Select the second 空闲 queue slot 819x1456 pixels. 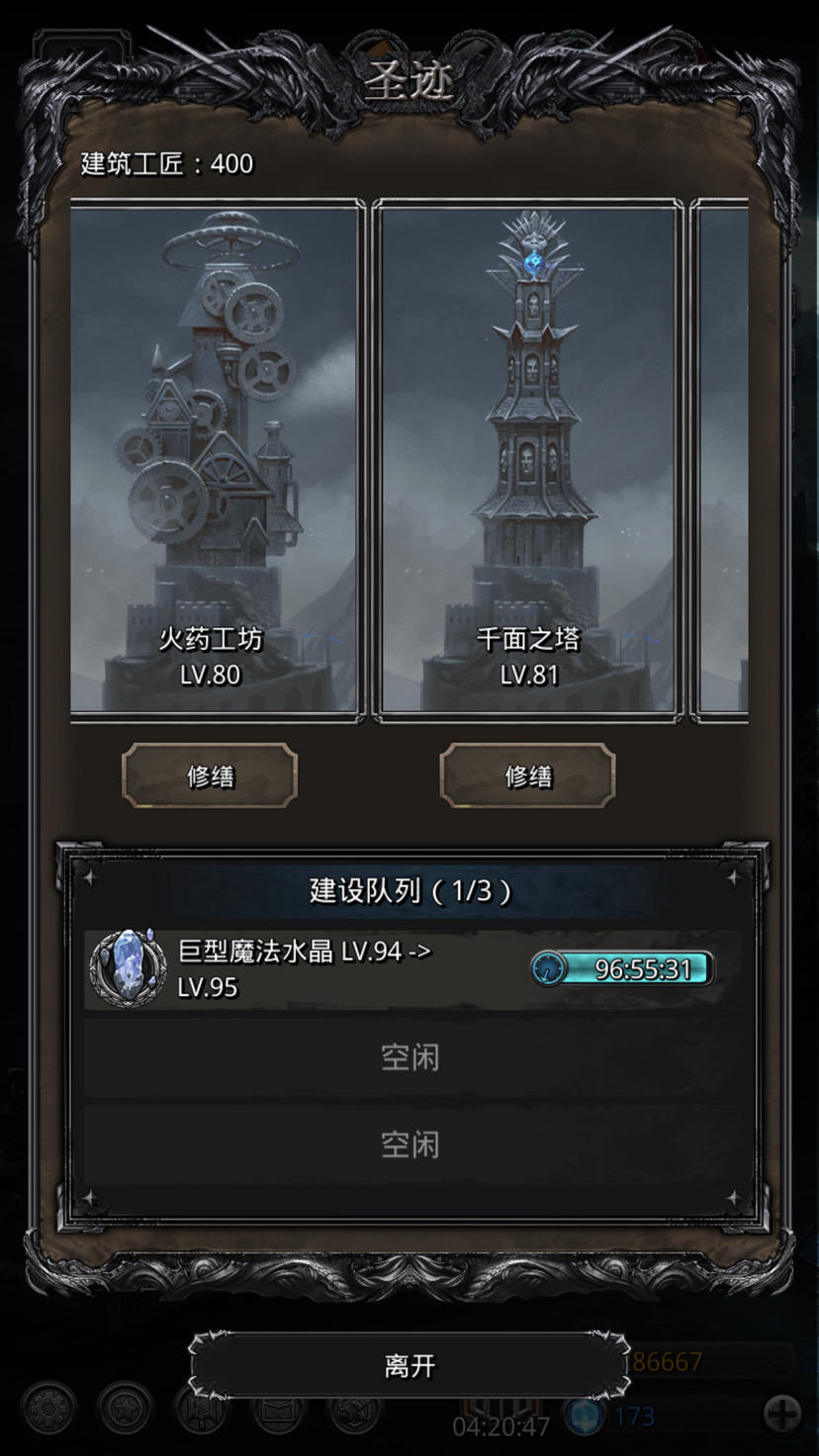coord(409,1144)
